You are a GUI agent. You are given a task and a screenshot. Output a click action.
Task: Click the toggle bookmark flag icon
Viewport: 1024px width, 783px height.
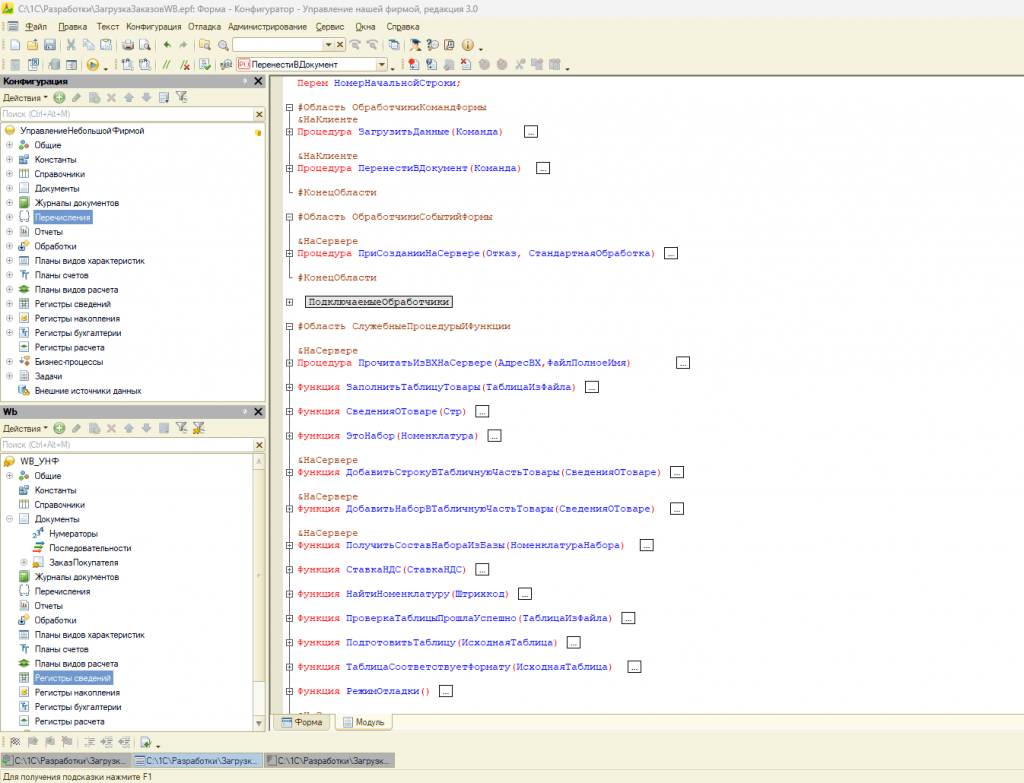click(x=15, y=742)
